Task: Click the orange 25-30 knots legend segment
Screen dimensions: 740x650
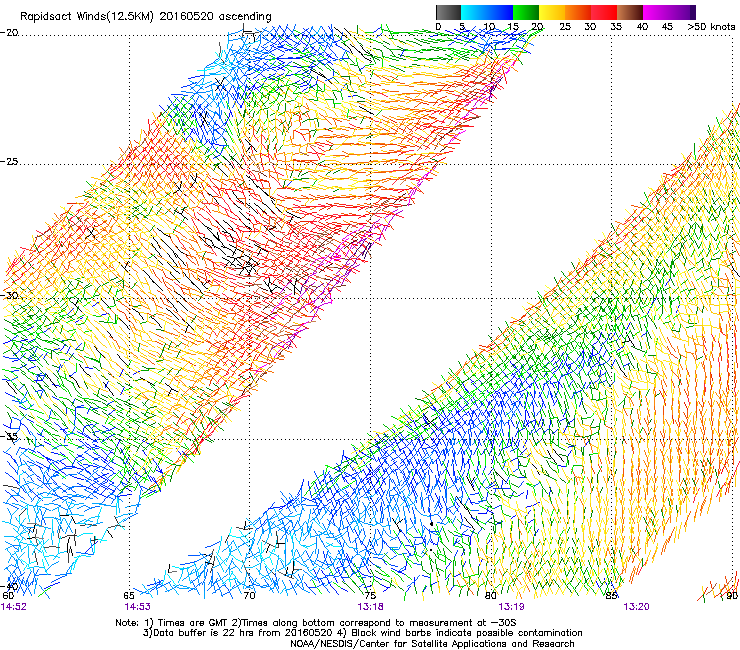Action: click(578, 12)
